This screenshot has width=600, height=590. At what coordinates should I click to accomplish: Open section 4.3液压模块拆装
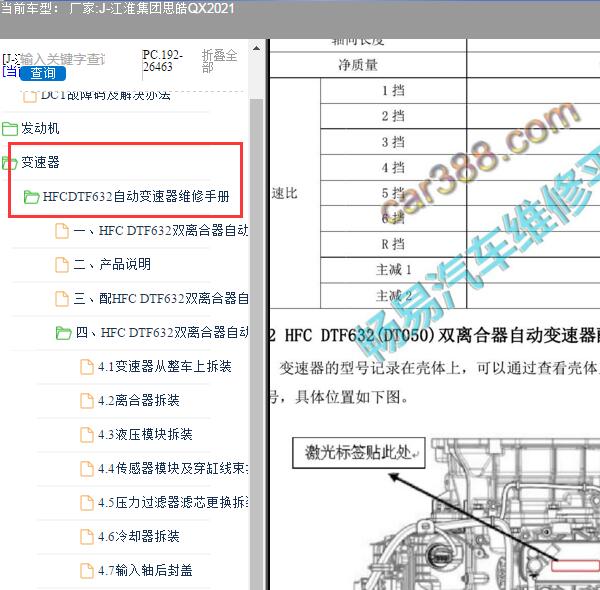[145, 435]
